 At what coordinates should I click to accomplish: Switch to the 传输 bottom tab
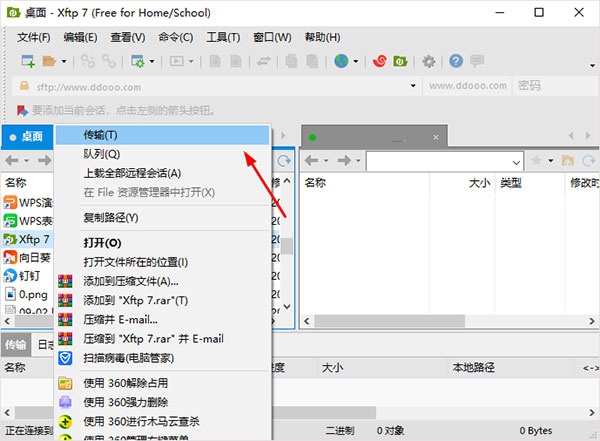[16, 345]
